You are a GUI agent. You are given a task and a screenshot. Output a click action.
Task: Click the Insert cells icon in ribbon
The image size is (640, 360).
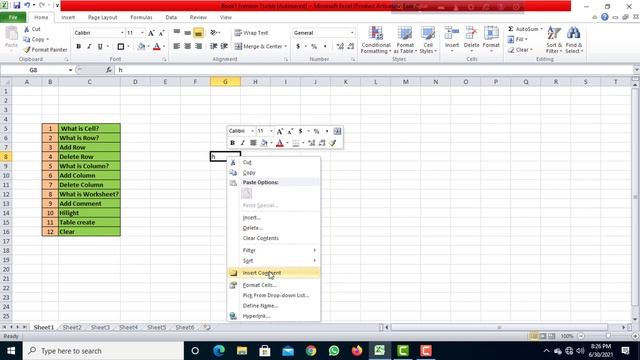[x=452, y=33]
